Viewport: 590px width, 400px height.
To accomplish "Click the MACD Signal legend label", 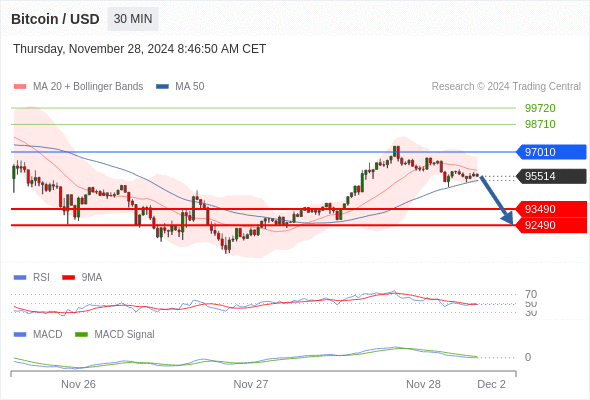I will point(125,335).
